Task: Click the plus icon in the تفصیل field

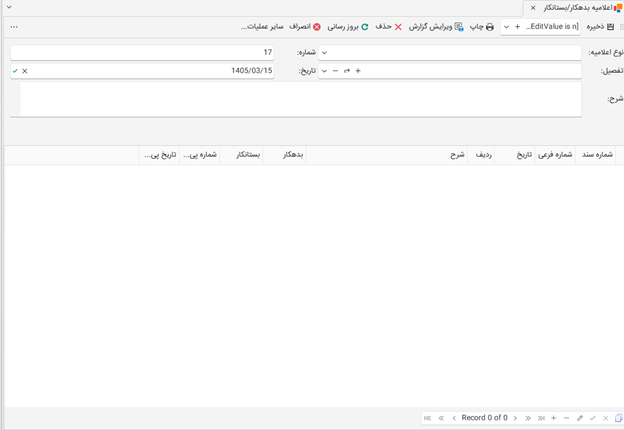Action: pos(358,71)
